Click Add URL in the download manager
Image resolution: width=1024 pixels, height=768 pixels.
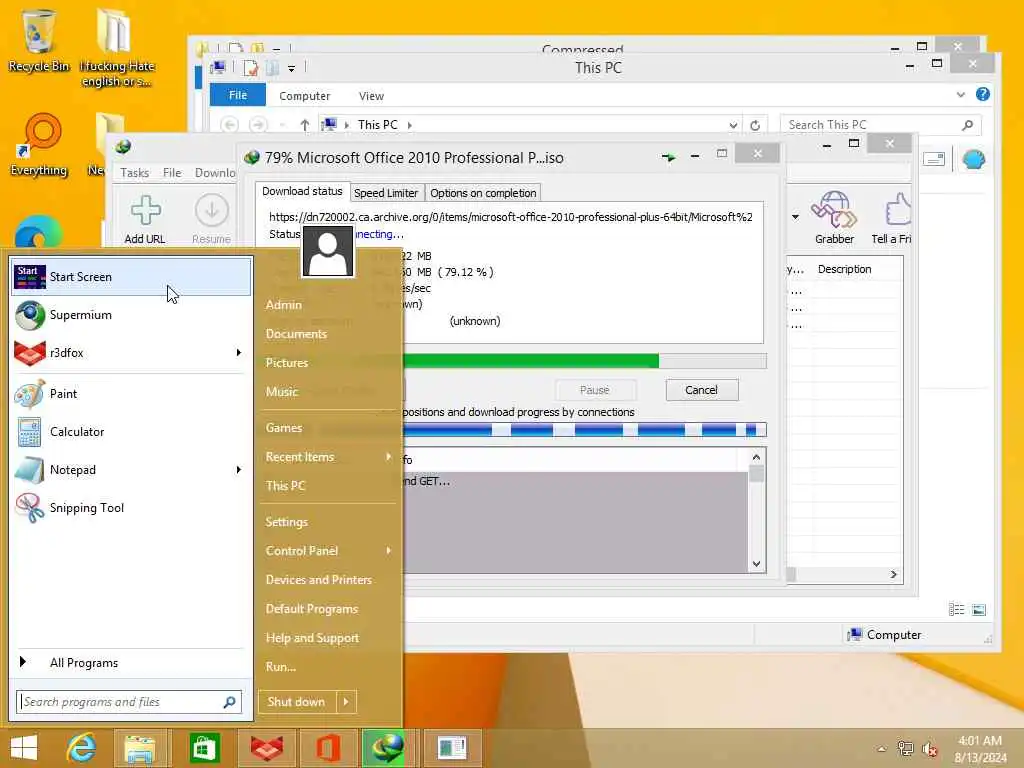pos(145,220)
